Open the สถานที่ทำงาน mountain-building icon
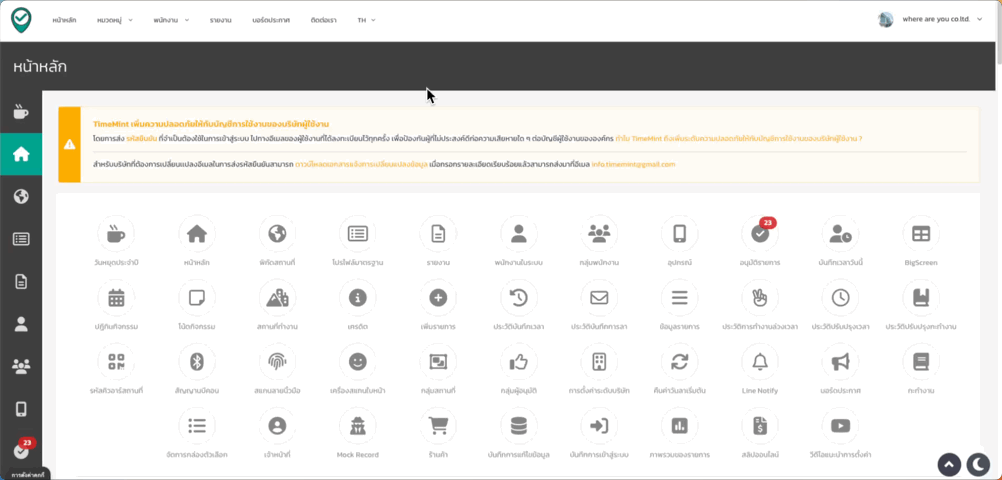 (277, 298)
